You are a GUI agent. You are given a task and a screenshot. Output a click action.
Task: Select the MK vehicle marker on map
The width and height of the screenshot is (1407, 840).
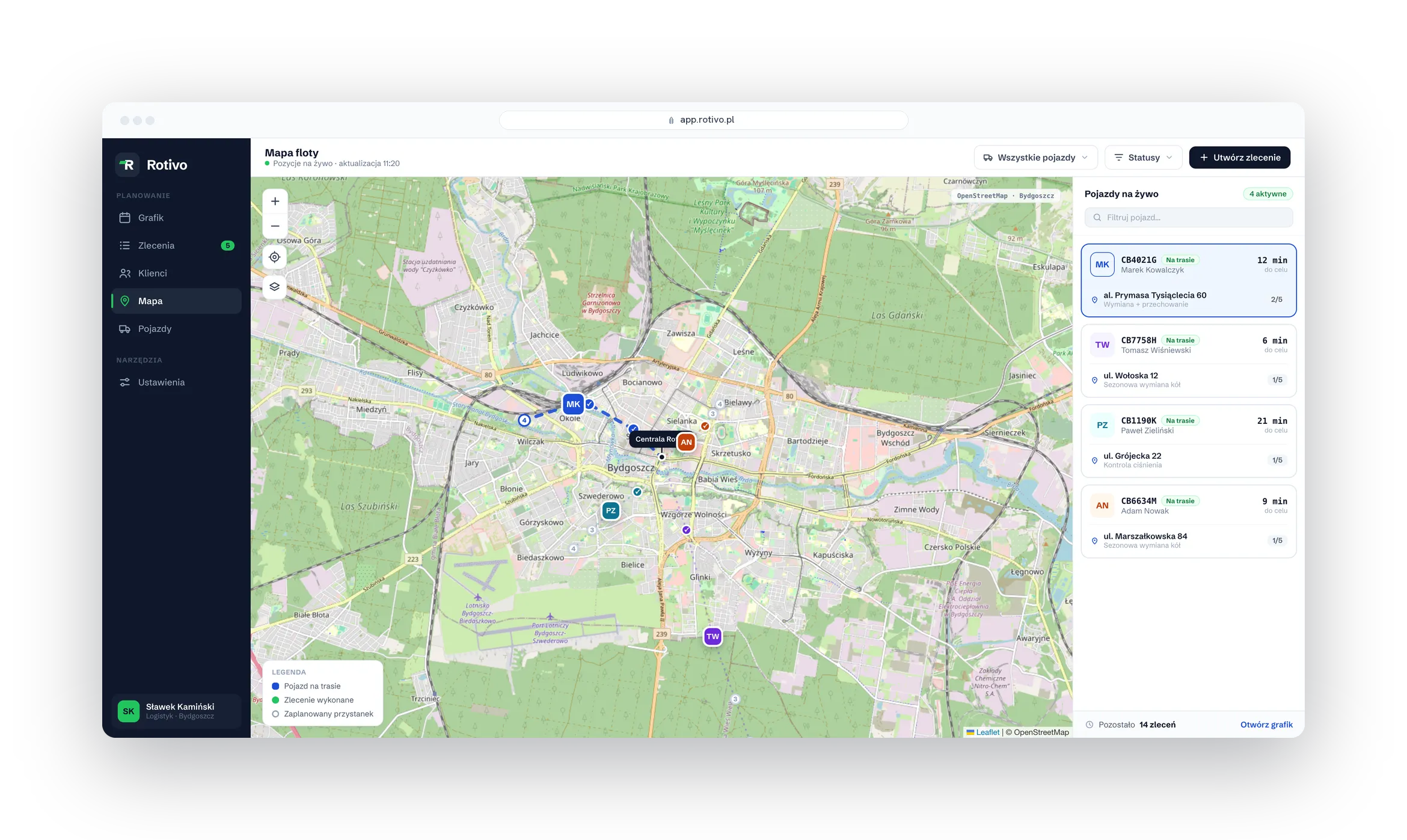[x=573, y=404]
